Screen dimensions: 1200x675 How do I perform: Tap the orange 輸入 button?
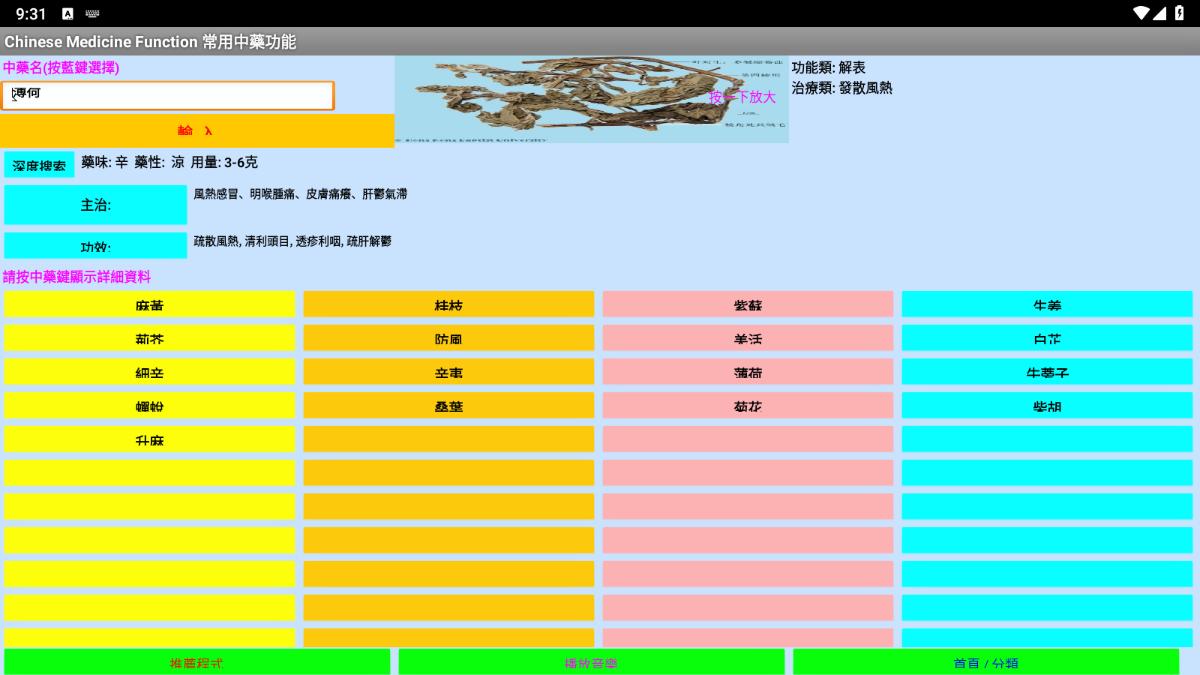click(197, 131)
